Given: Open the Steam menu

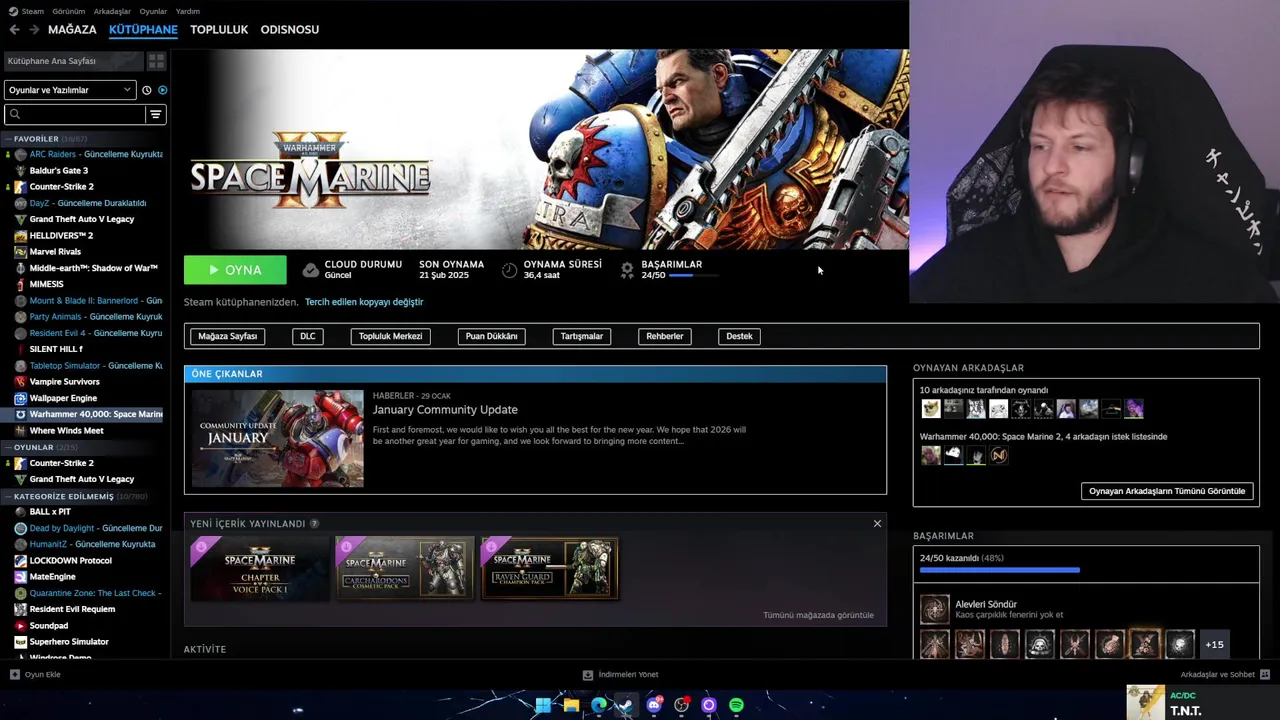Looking at the screenshot, I should point(32,11).
